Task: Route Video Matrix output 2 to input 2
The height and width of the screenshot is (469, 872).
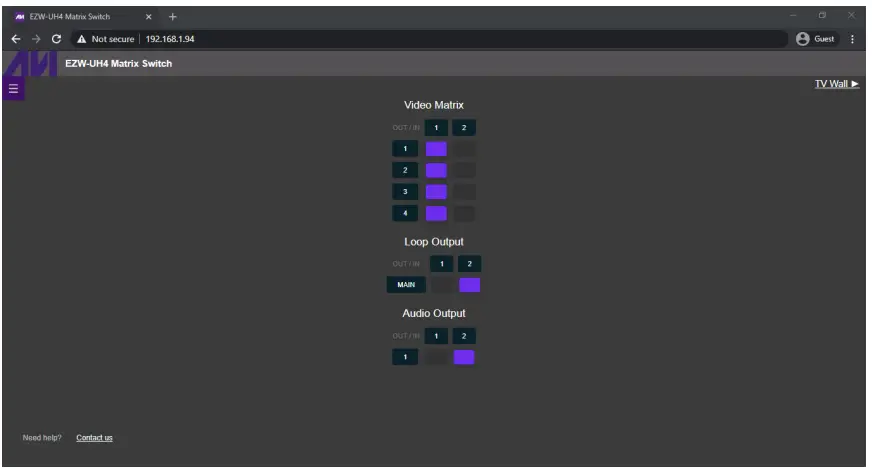Action: [464, 170]
